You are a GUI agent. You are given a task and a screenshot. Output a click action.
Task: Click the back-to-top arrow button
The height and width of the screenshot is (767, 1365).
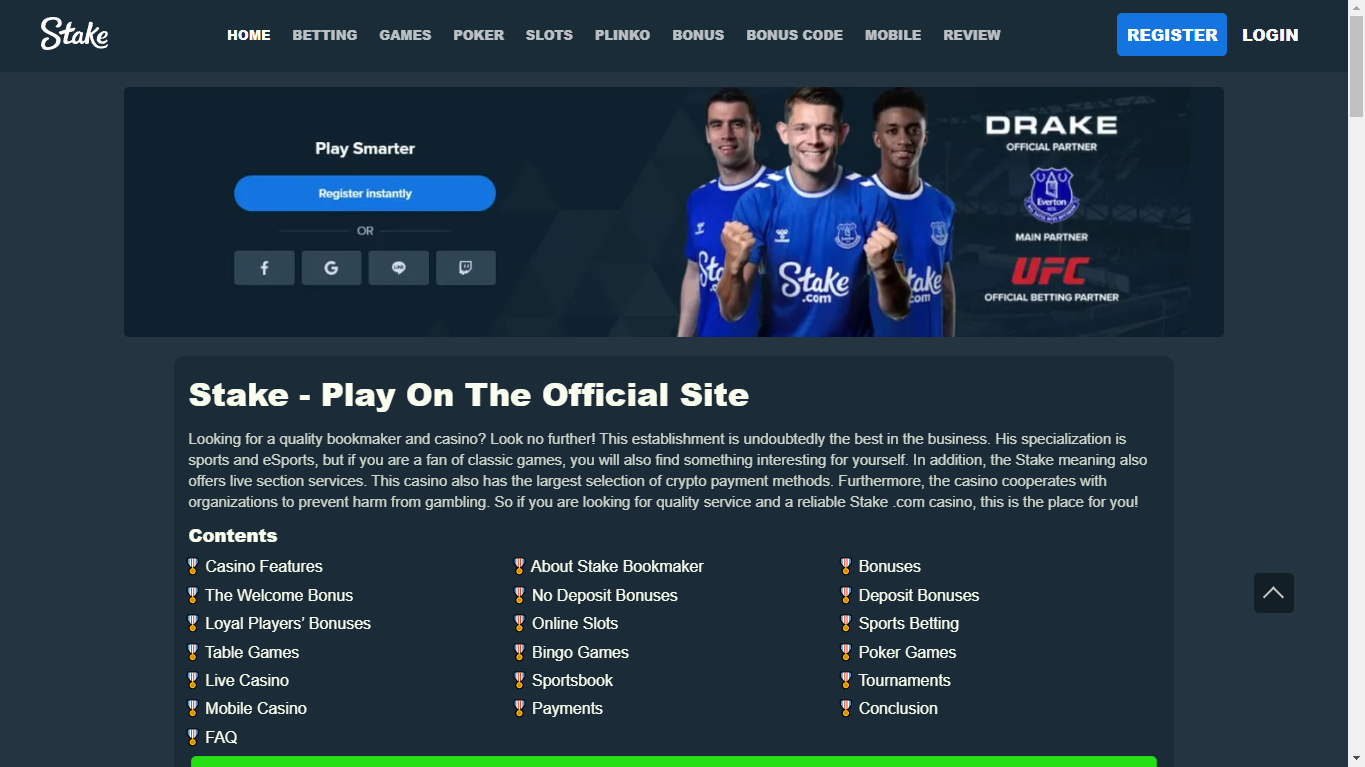pyautogui.click(x=1273, y=593)
